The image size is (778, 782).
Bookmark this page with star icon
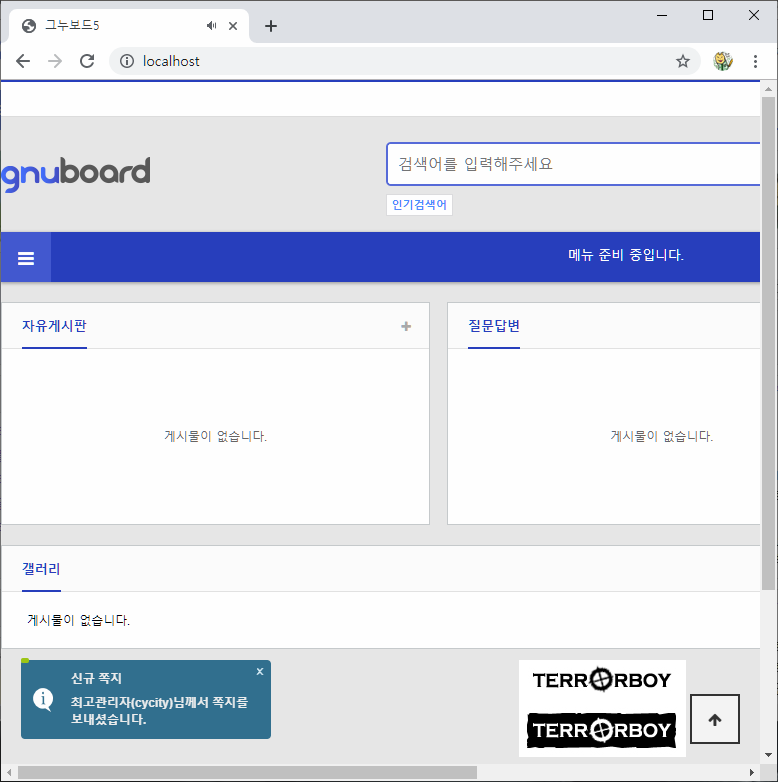683,61
